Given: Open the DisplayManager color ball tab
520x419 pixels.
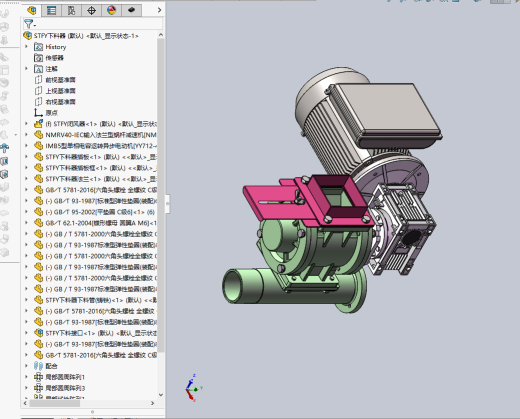Looking at the screenshot, I should 111,10.
